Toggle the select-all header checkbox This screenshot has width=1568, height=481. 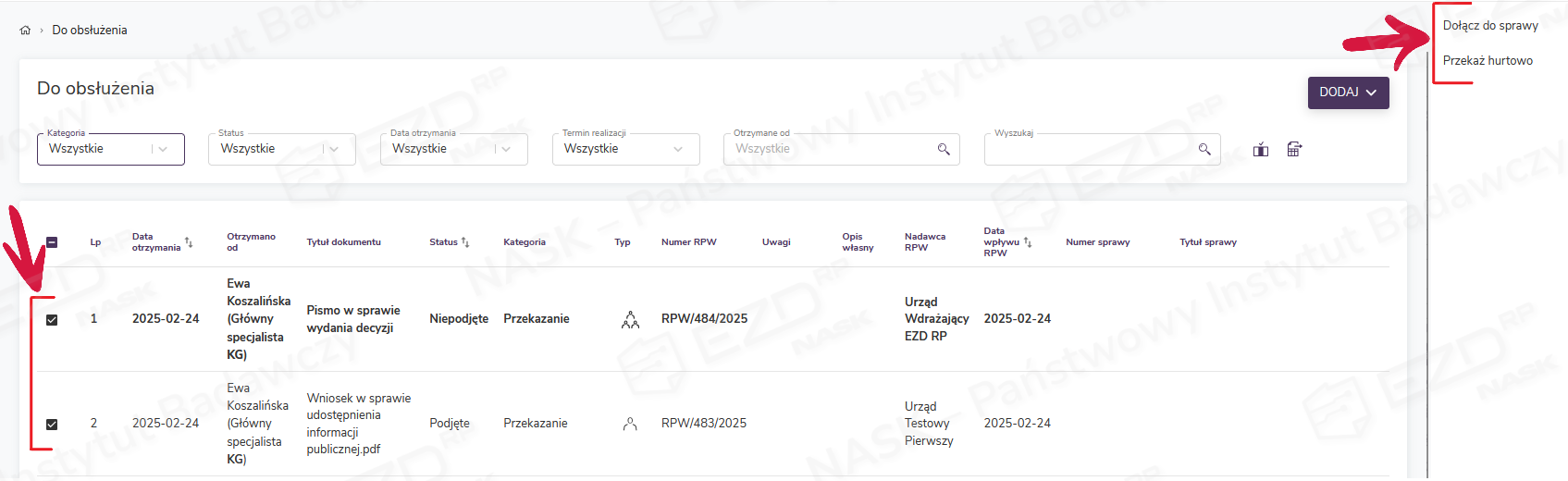[52, 242]
